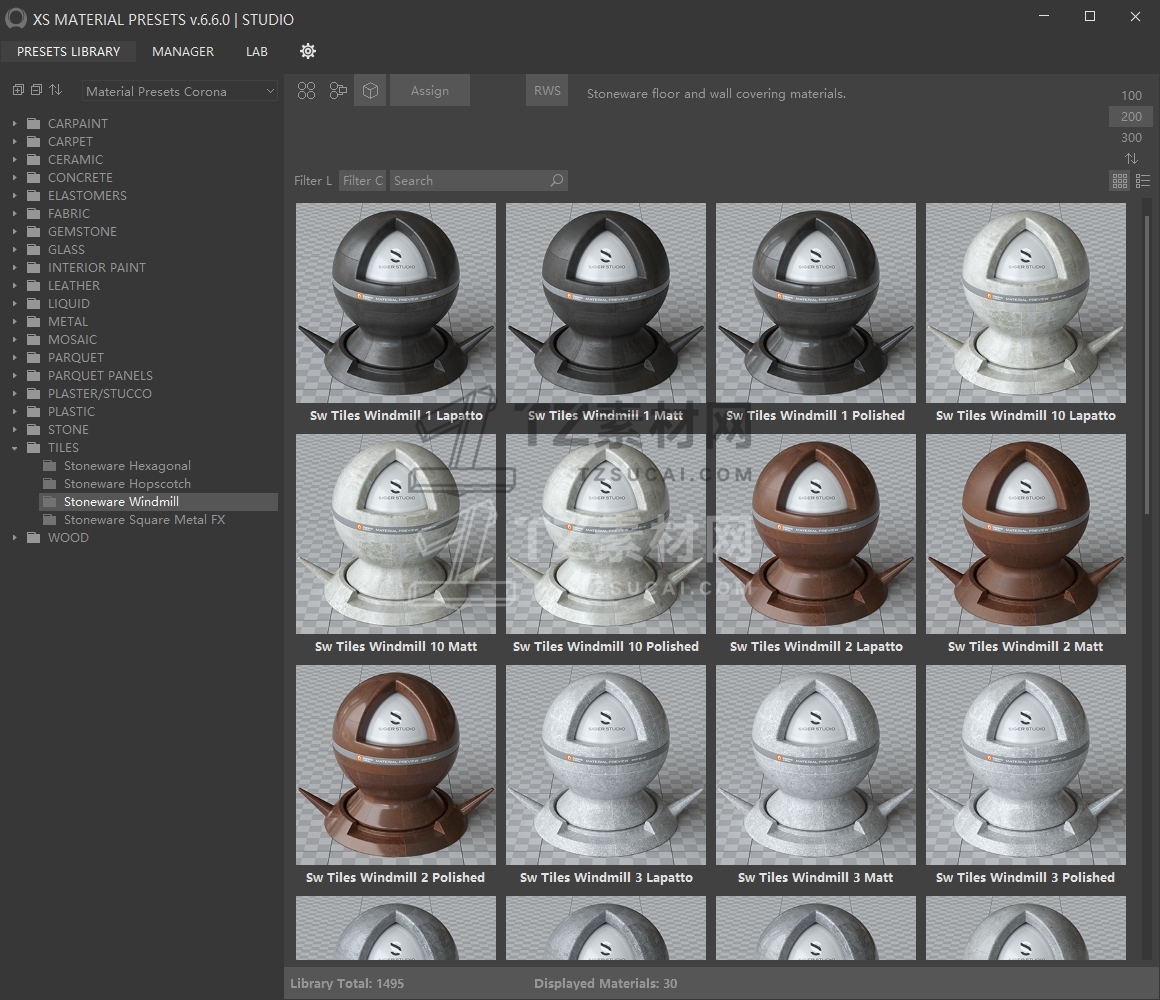Screen dimensions: 1160x1000
Task: Select Sw Tiles Windmill 2 Polished thumbnail
Action: (396, 765)
